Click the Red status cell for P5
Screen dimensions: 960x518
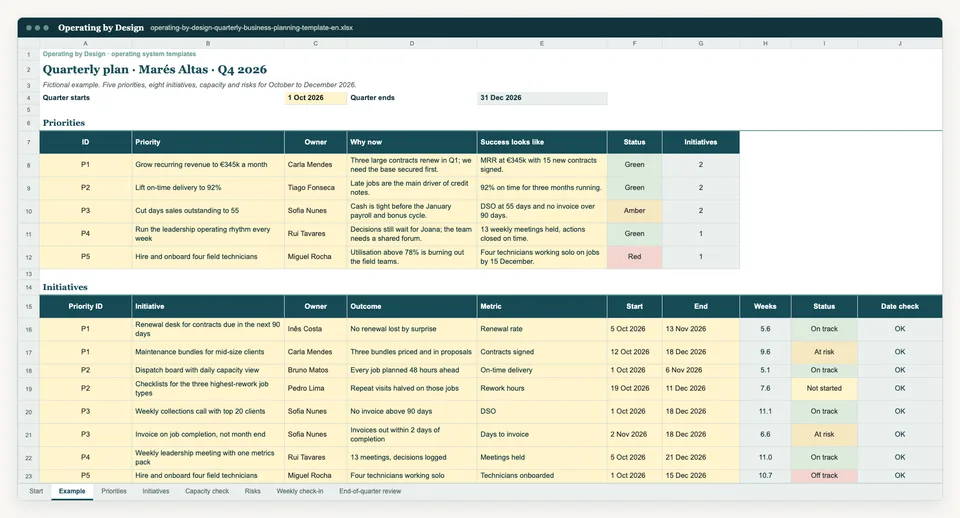click(634, 257)
